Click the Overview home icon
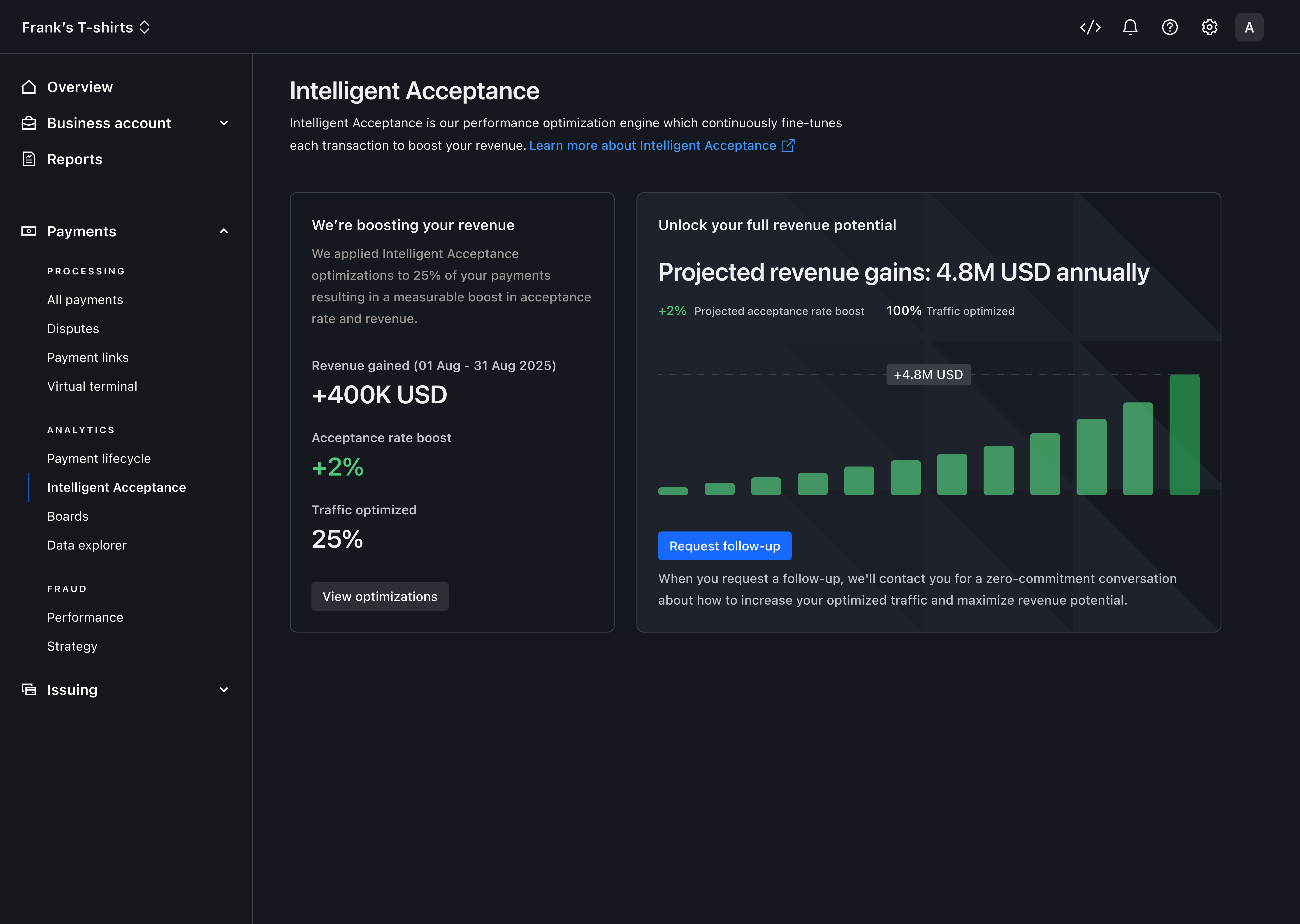This screenshot has width=1300, height=924. pos(29,87)
